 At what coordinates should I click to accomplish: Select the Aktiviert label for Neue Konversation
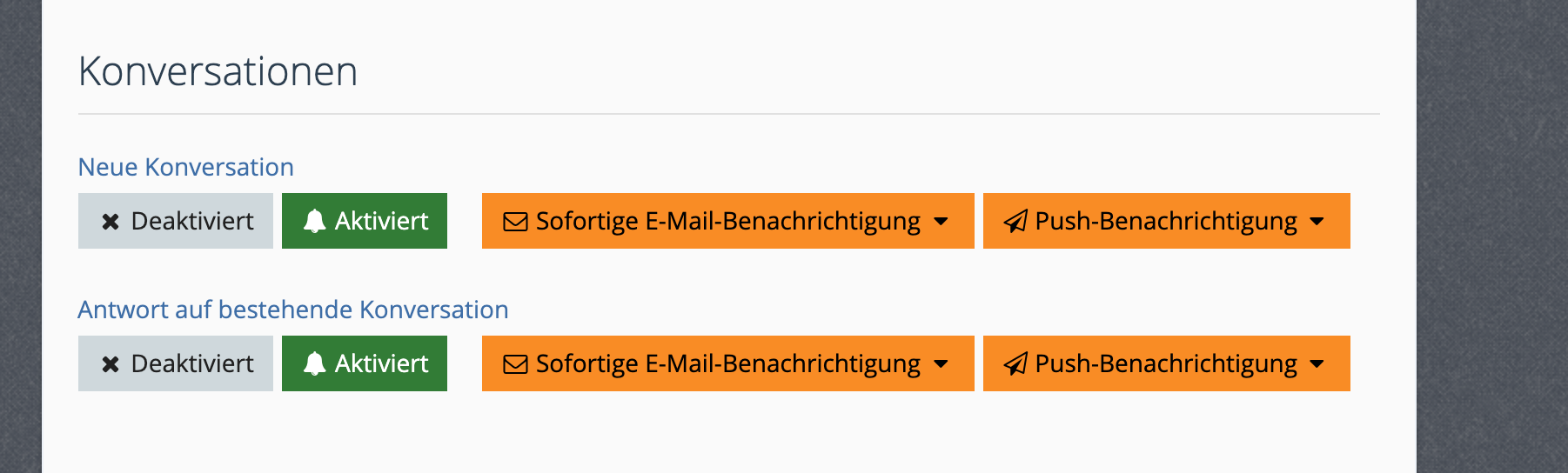381,221
